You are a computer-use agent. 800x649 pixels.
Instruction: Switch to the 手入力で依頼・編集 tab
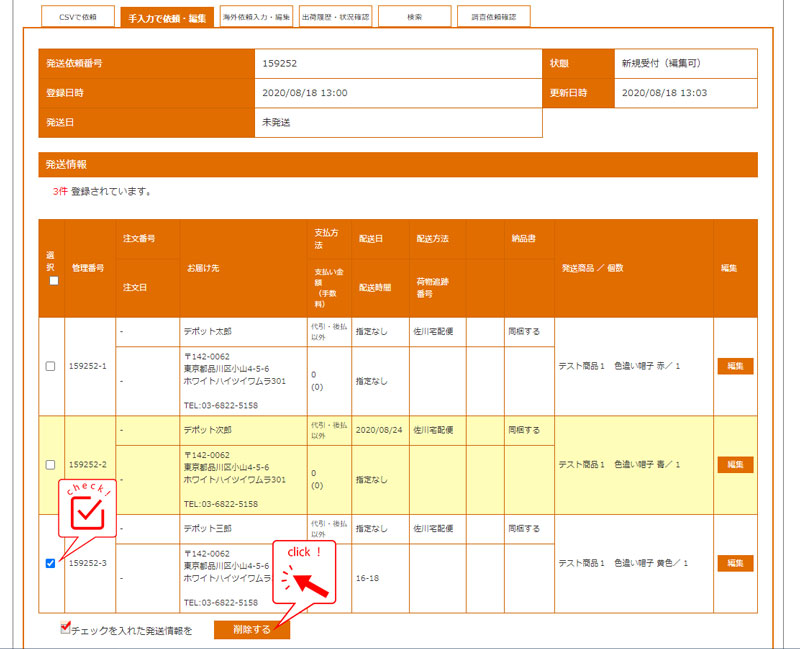pyautogui.click(x=167, y=18)
